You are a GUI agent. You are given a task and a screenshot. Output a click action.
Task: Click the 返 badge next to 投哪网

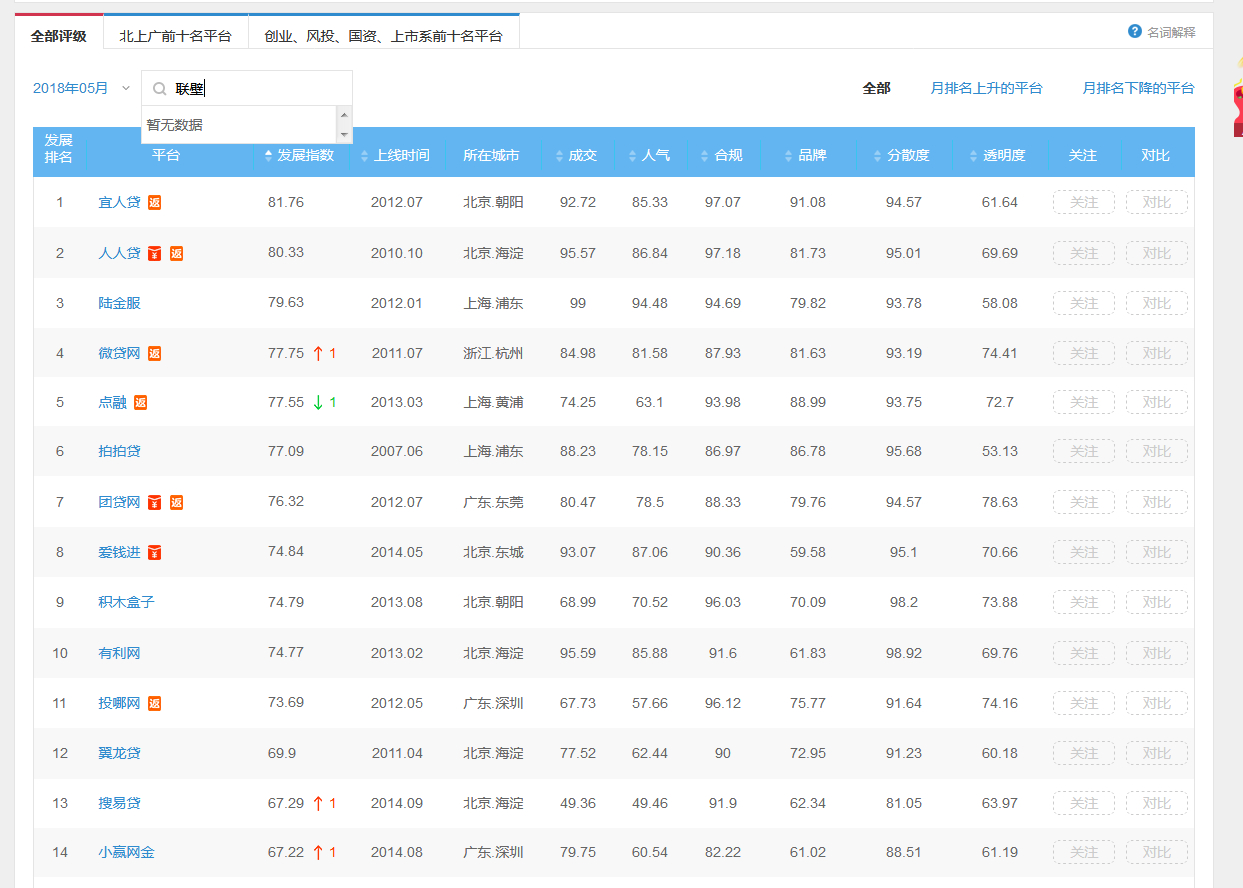155,704
